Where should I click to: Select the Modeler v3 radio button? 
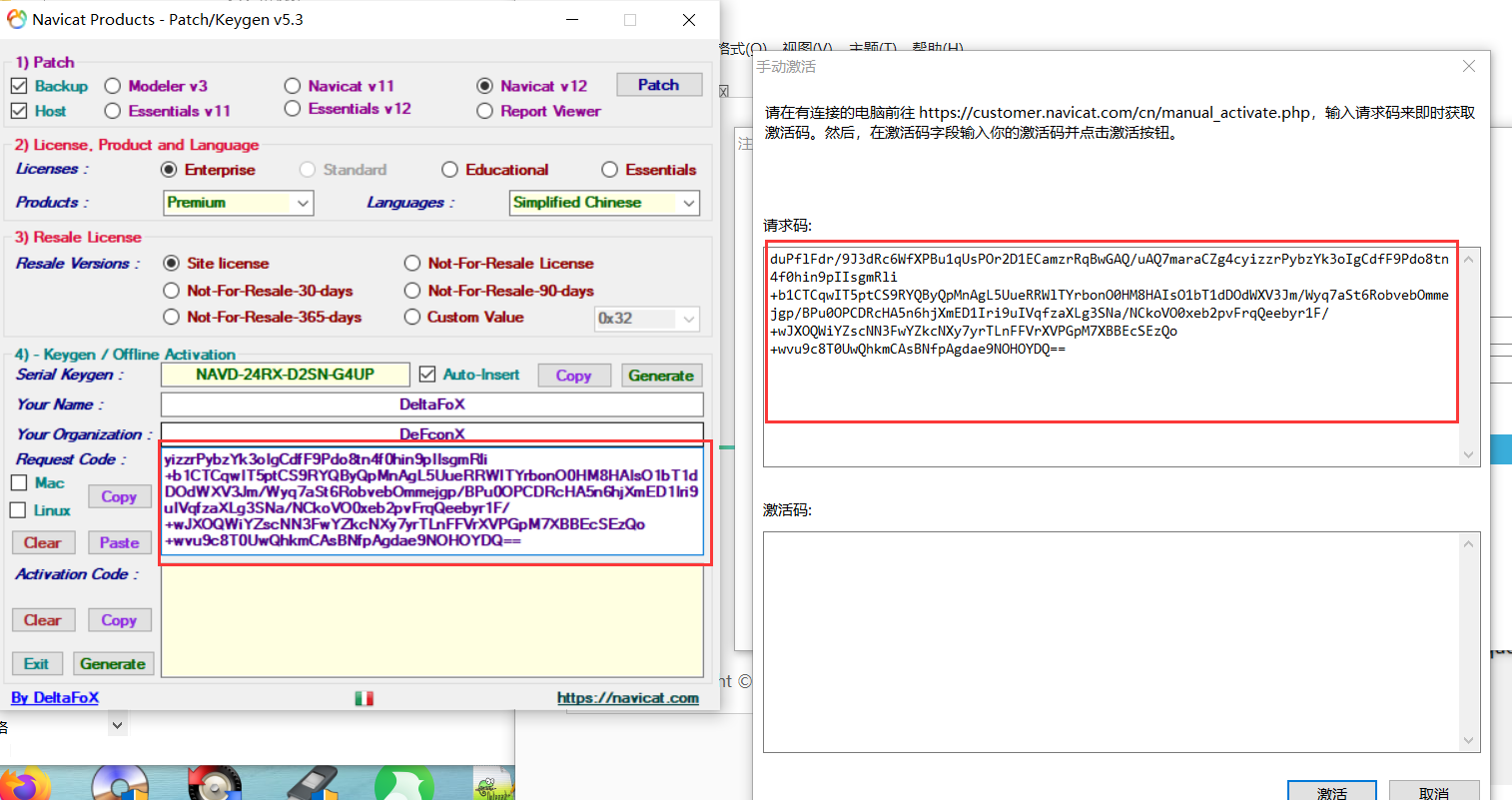click(113, 86)
